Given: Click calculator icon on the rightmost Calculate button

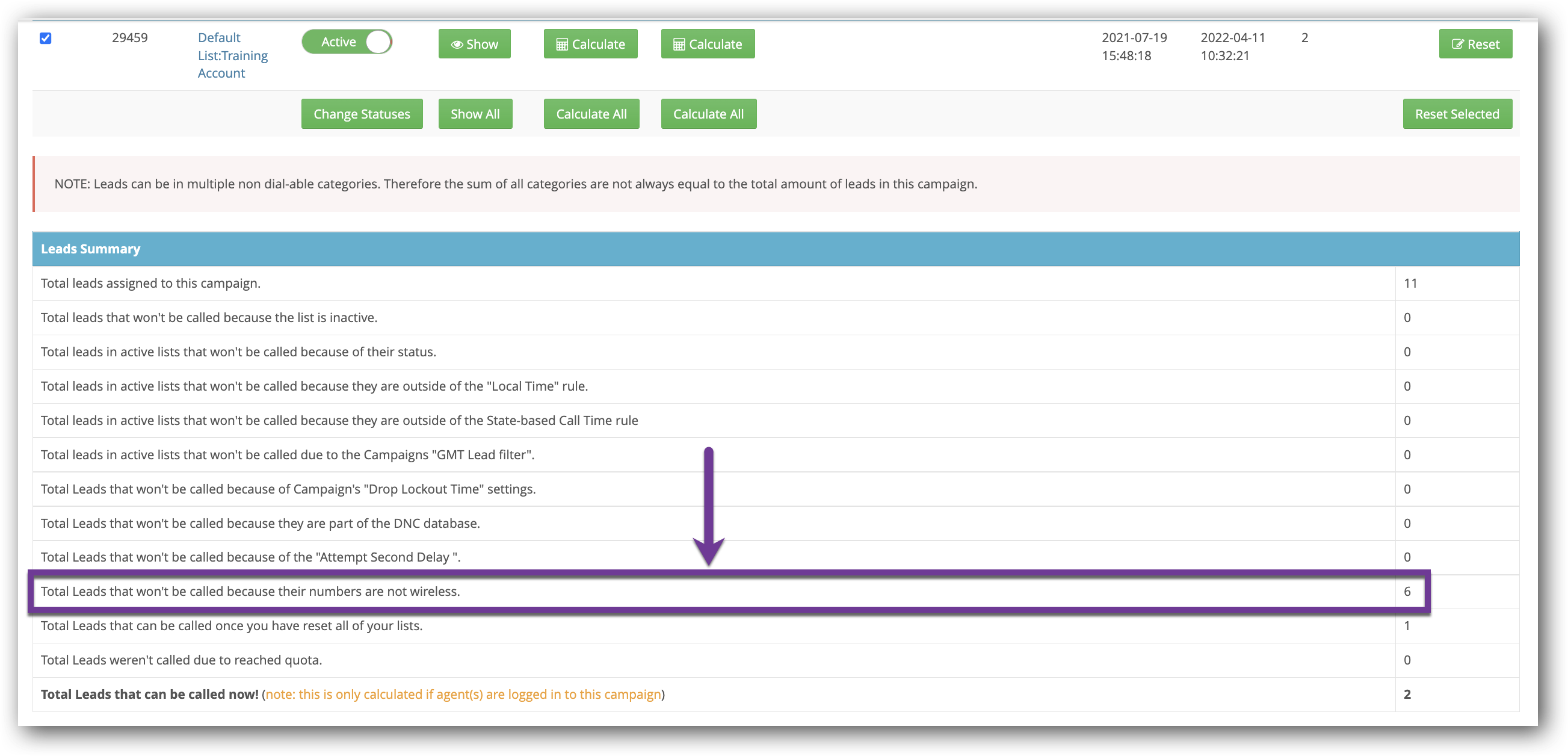Looking at the screenshot, I should [x=679, y=45].
